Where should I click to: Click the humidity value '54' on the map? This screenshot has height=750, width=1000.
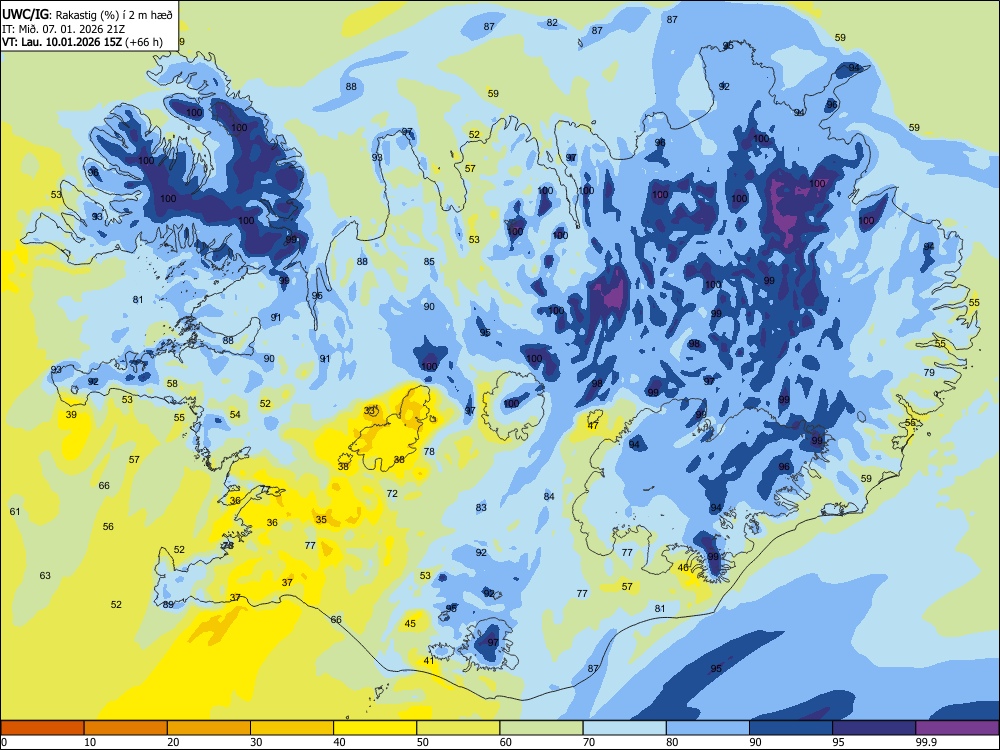tap(235, 415)
